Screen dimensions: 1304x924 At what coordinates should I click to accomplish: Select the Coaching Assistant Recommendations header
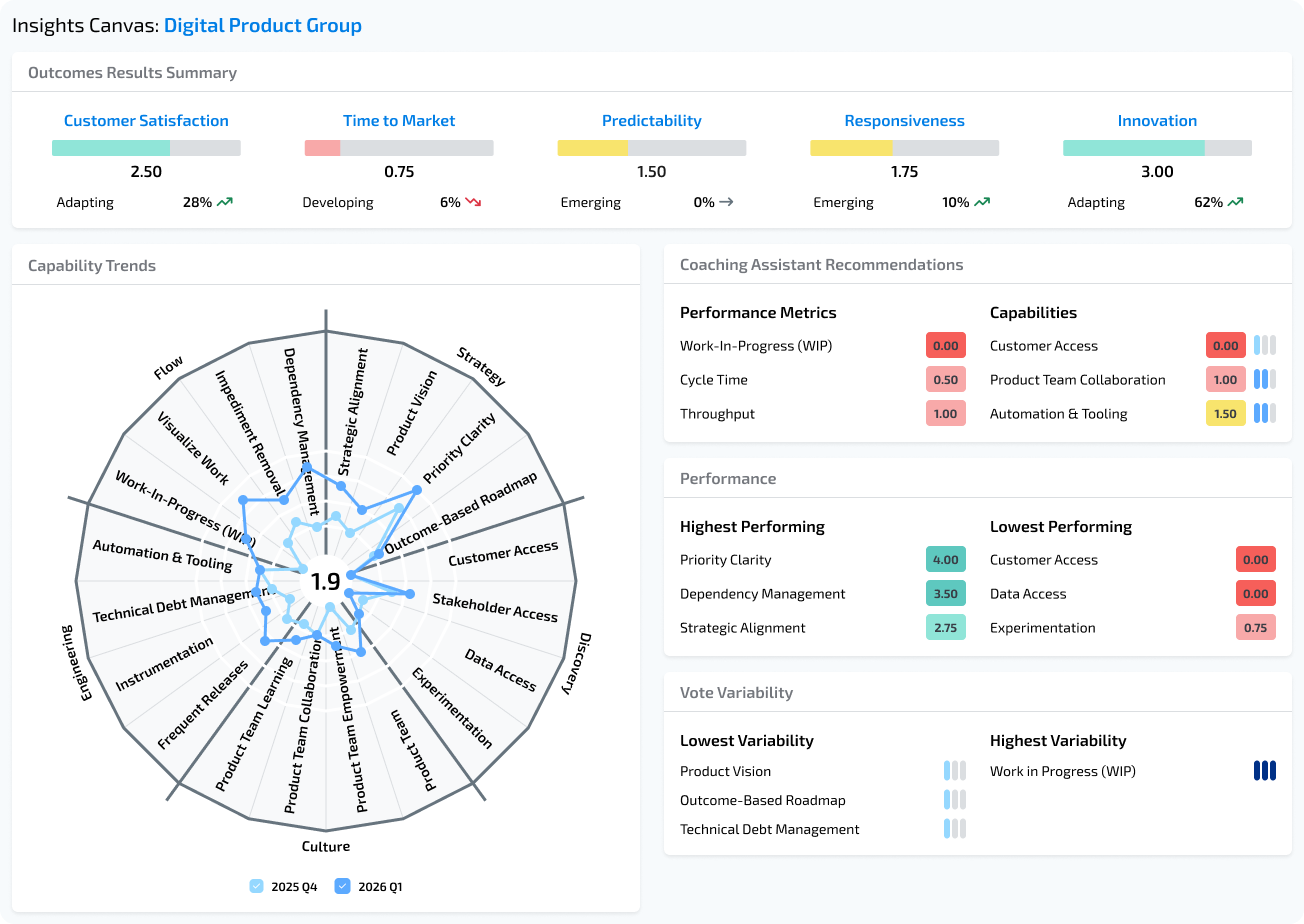[x=821, y=264]
